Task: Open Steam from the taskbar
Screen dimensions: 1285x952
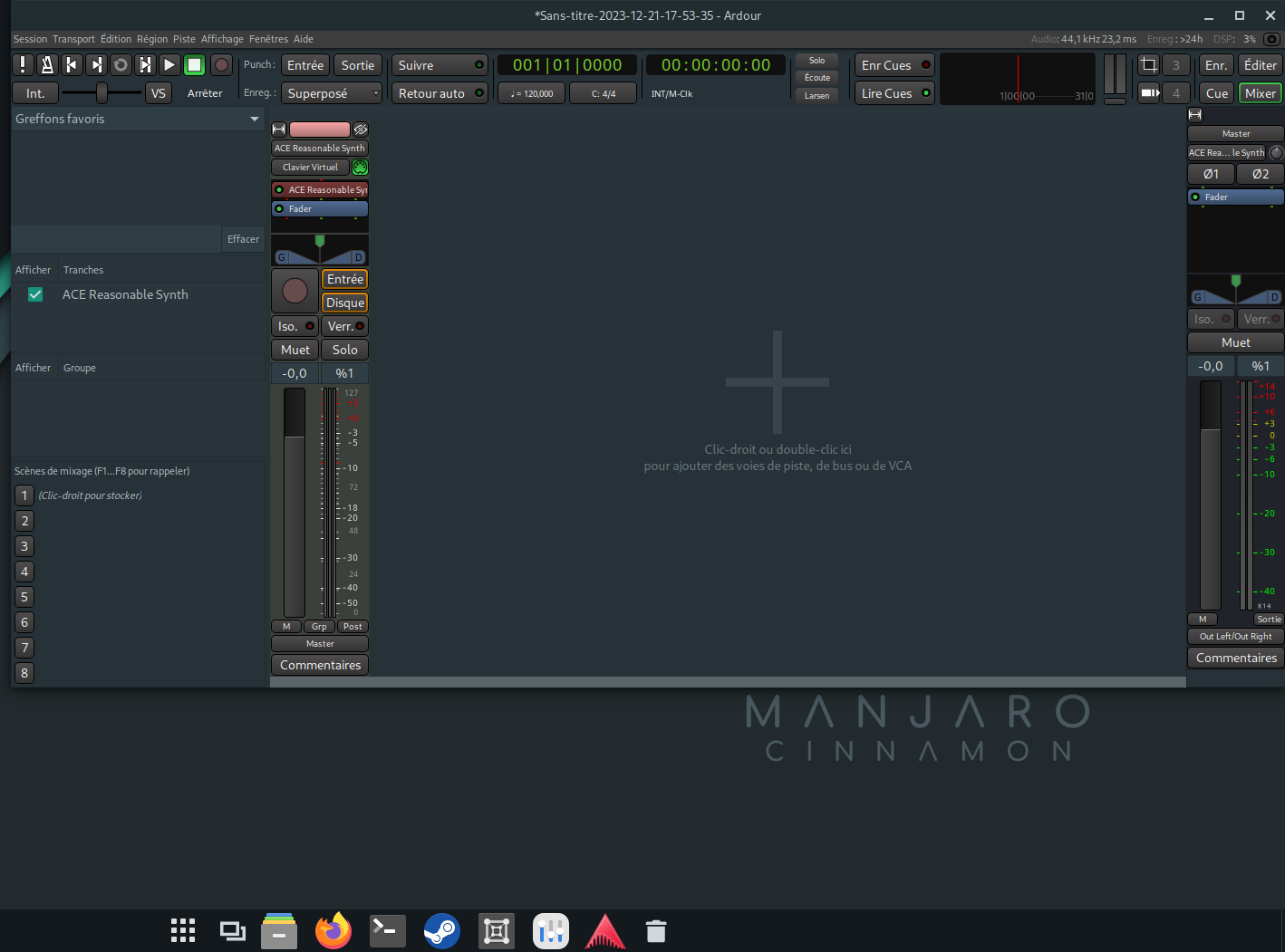Action: [442, 930]
